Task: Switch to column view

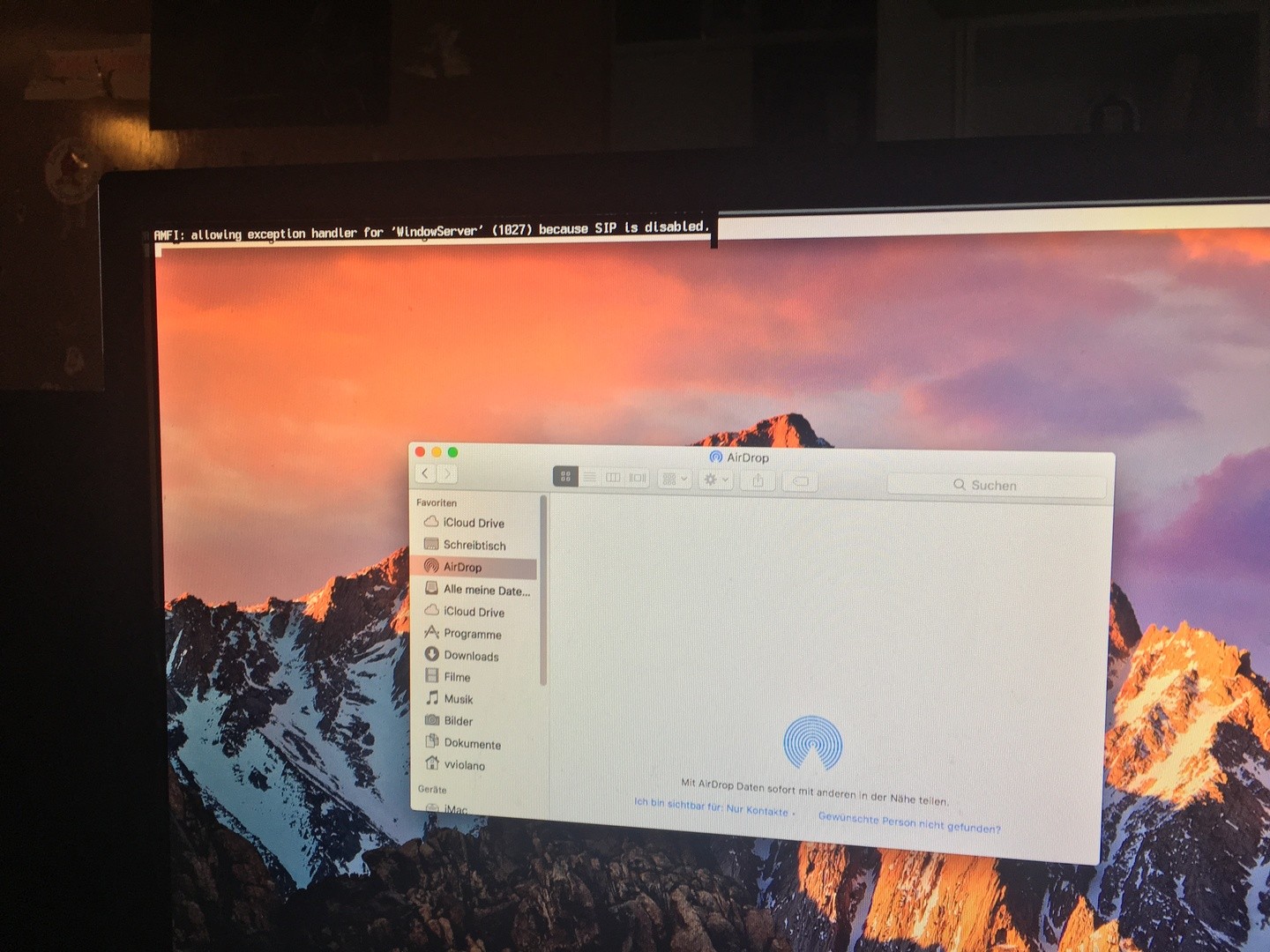Action: pos(613,477)
